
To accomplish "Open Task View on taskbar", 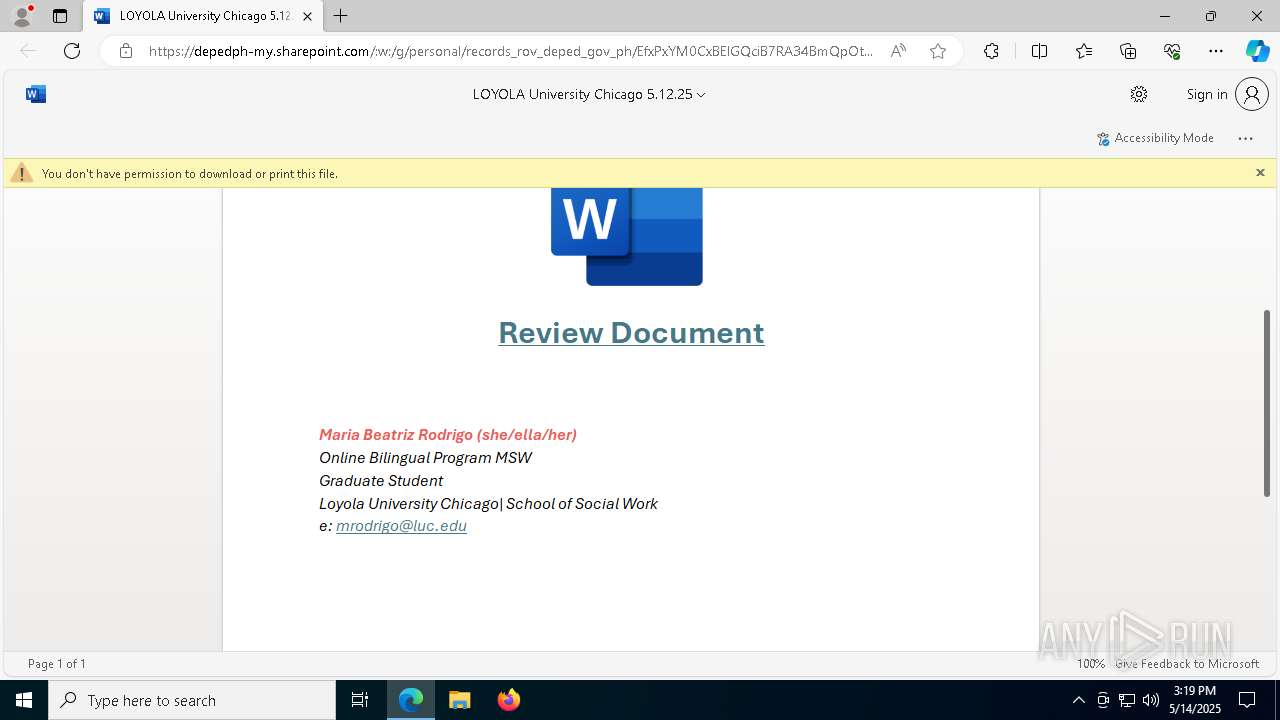I will pyautogui.click(x=360, y=700).
